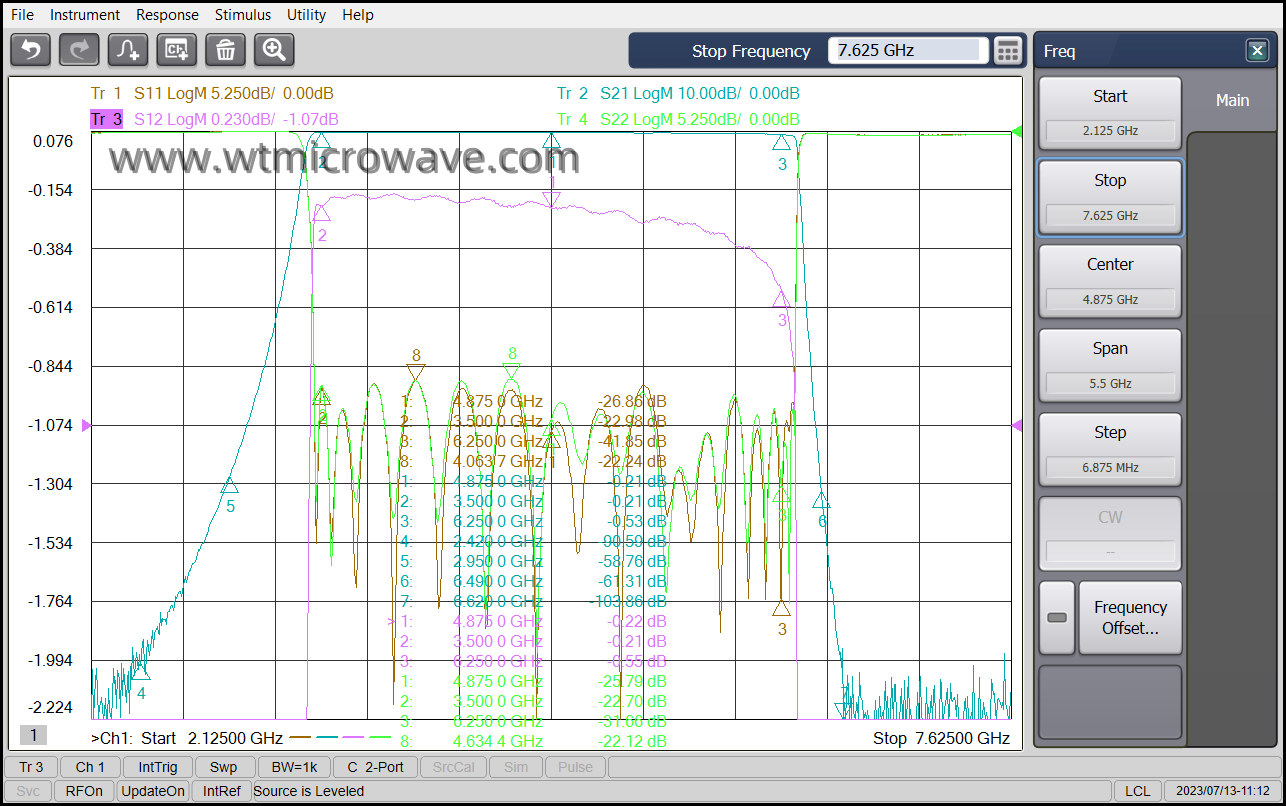Open the Utility menu

pos(306,15)
